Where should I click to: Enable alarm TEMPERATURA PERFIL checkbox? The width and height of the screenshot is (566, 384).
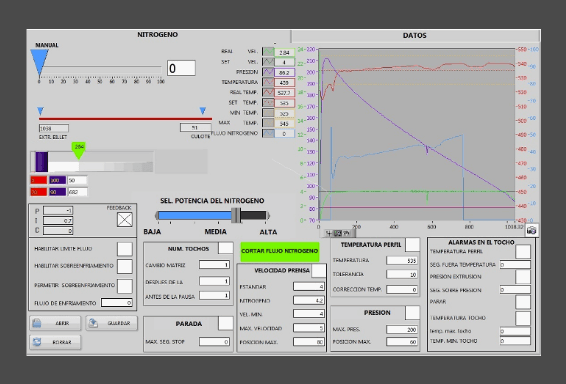pos(523,252)
